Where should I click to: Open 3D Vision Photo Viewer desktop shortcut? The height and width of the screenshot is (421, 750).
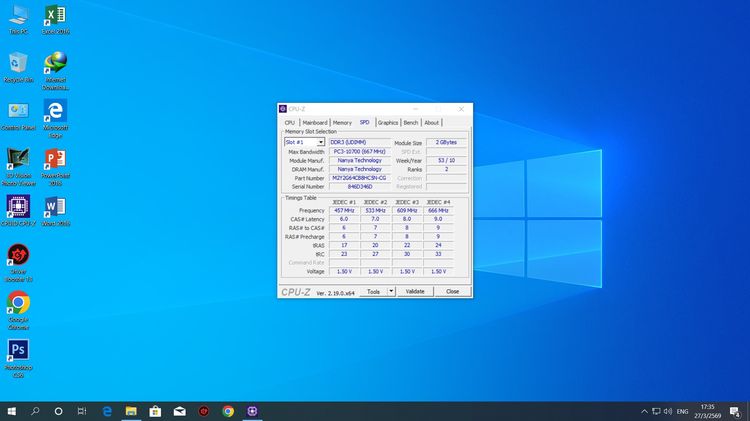(x=18, y=166)
